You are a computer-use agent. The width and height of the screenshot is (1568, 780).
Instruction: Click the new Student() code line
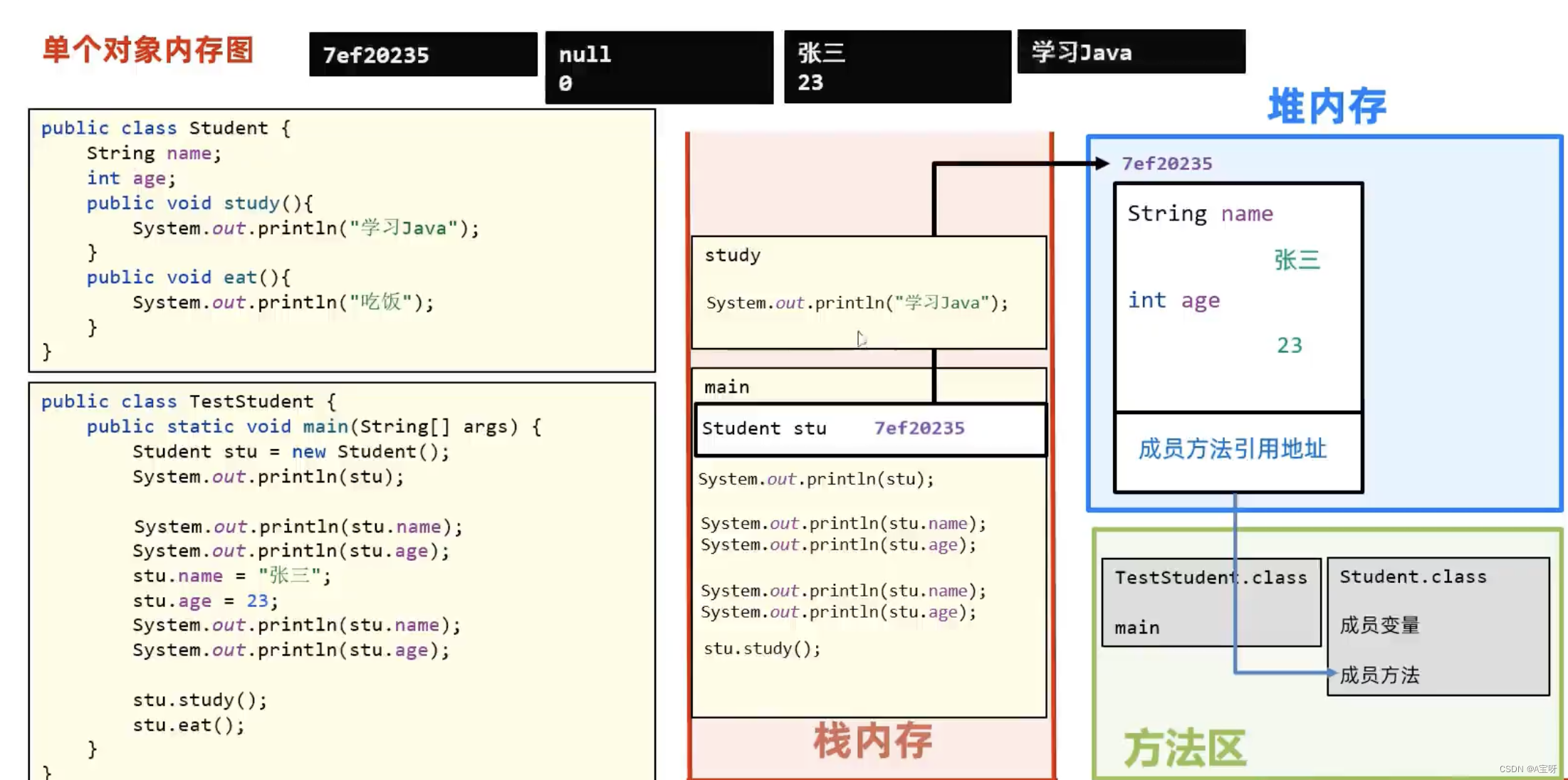(291, 452)
